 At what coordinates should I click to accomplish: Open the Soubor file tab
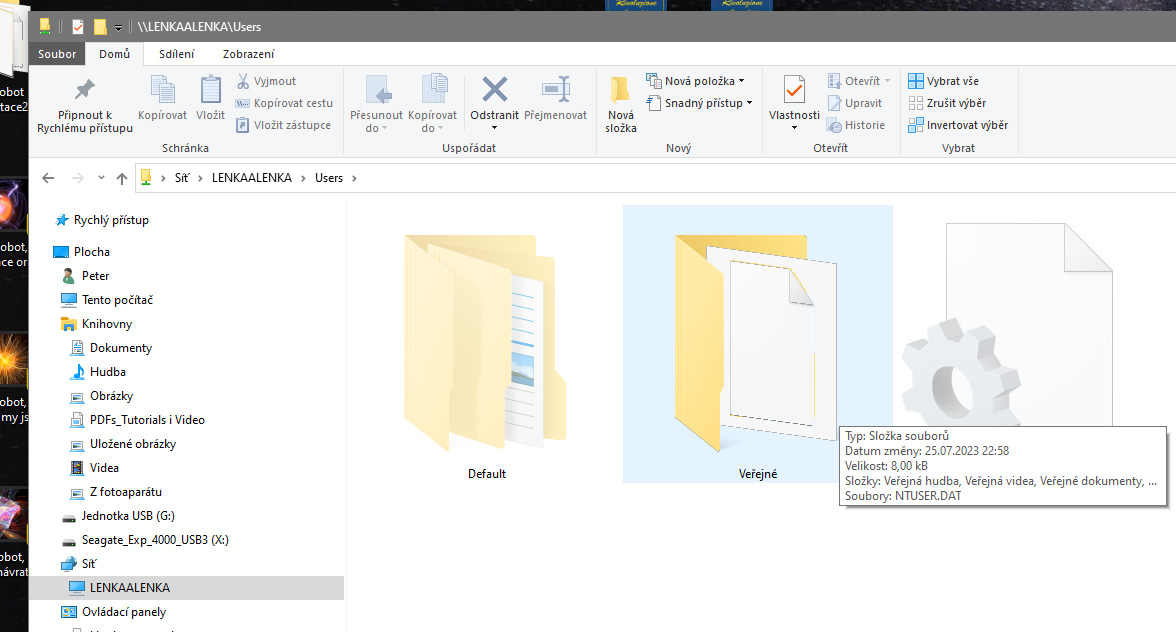(x=57, y=54)
